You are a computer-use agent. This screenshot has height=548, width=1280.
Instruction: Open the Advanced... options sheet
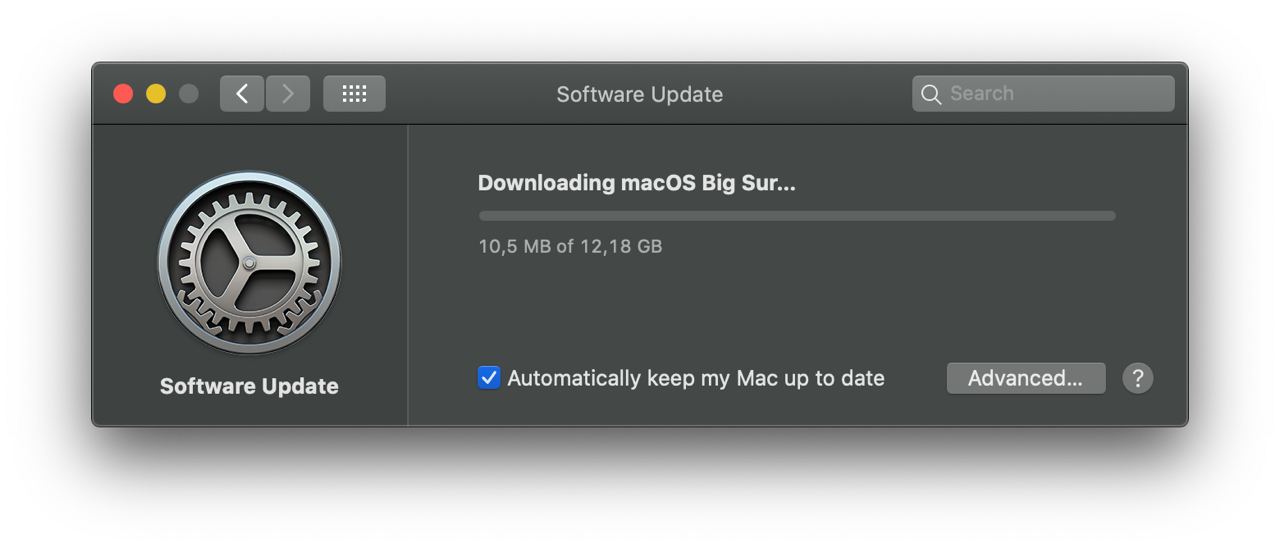tap(1026, 378)
